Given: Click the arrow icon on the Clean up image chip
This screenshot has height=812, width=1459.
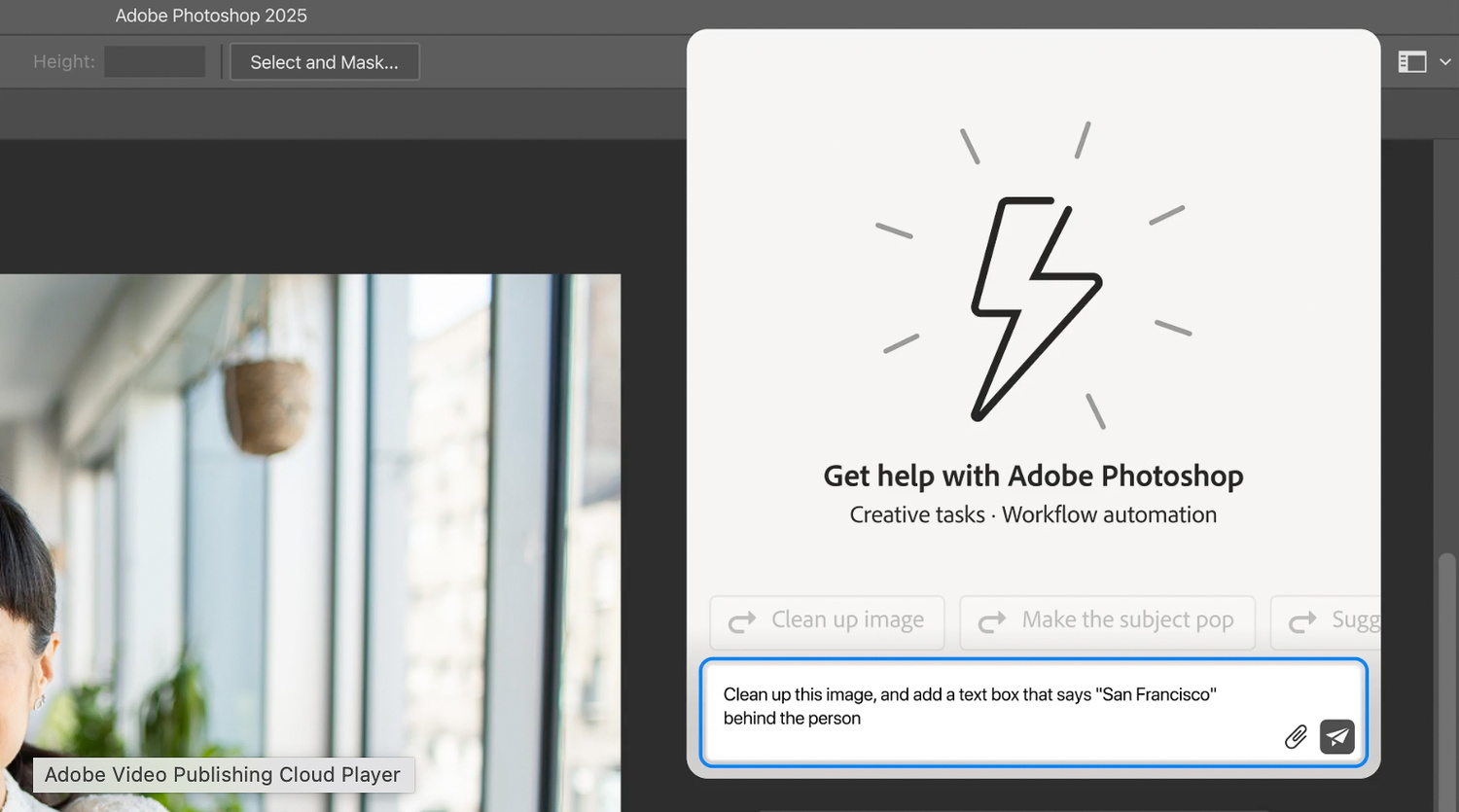Looking at the screenshot, I should (x=742, y=622).
